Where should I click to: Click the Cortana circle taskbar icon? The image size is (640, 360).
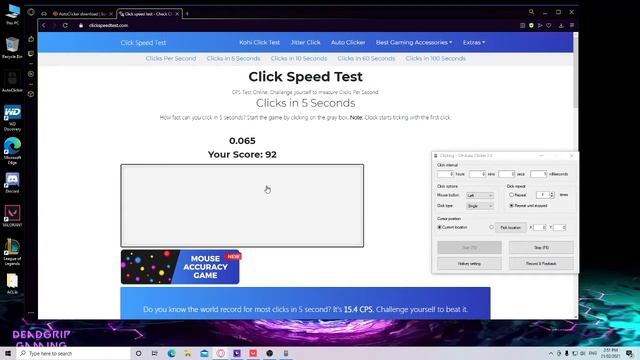coord(138,353)
